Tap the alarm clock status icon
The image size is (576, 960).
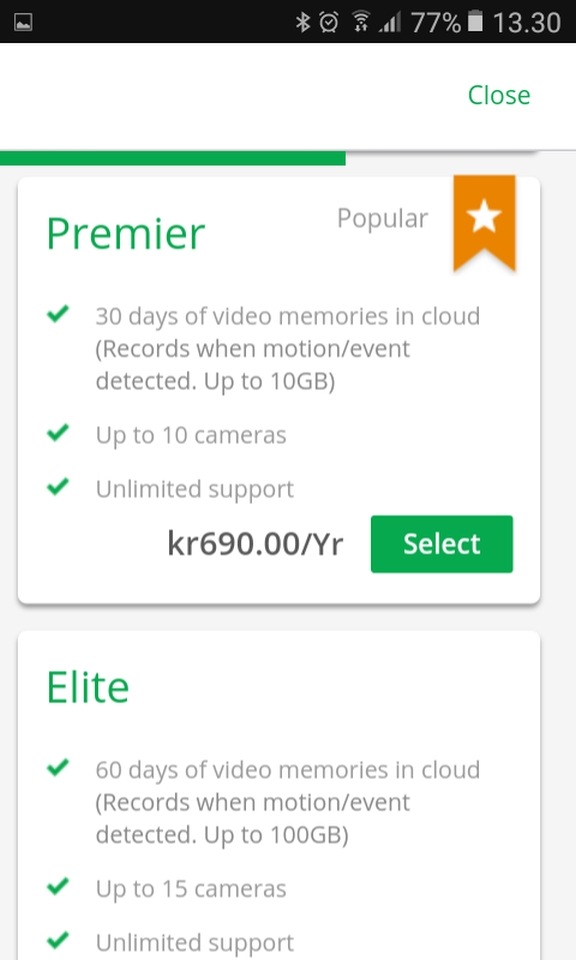click(x=329, y=23)
